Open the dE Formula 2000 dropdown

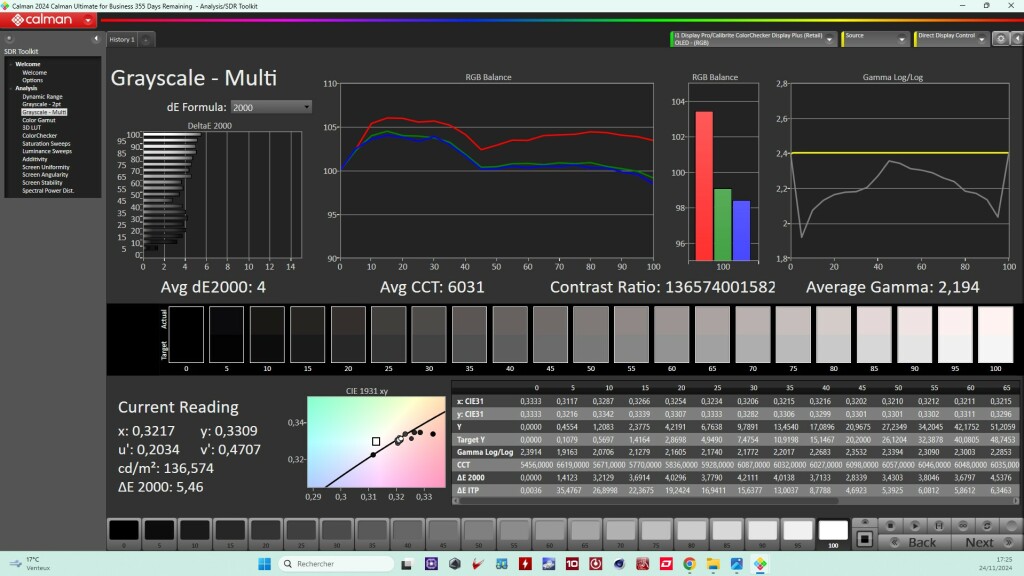click(271, 107)
